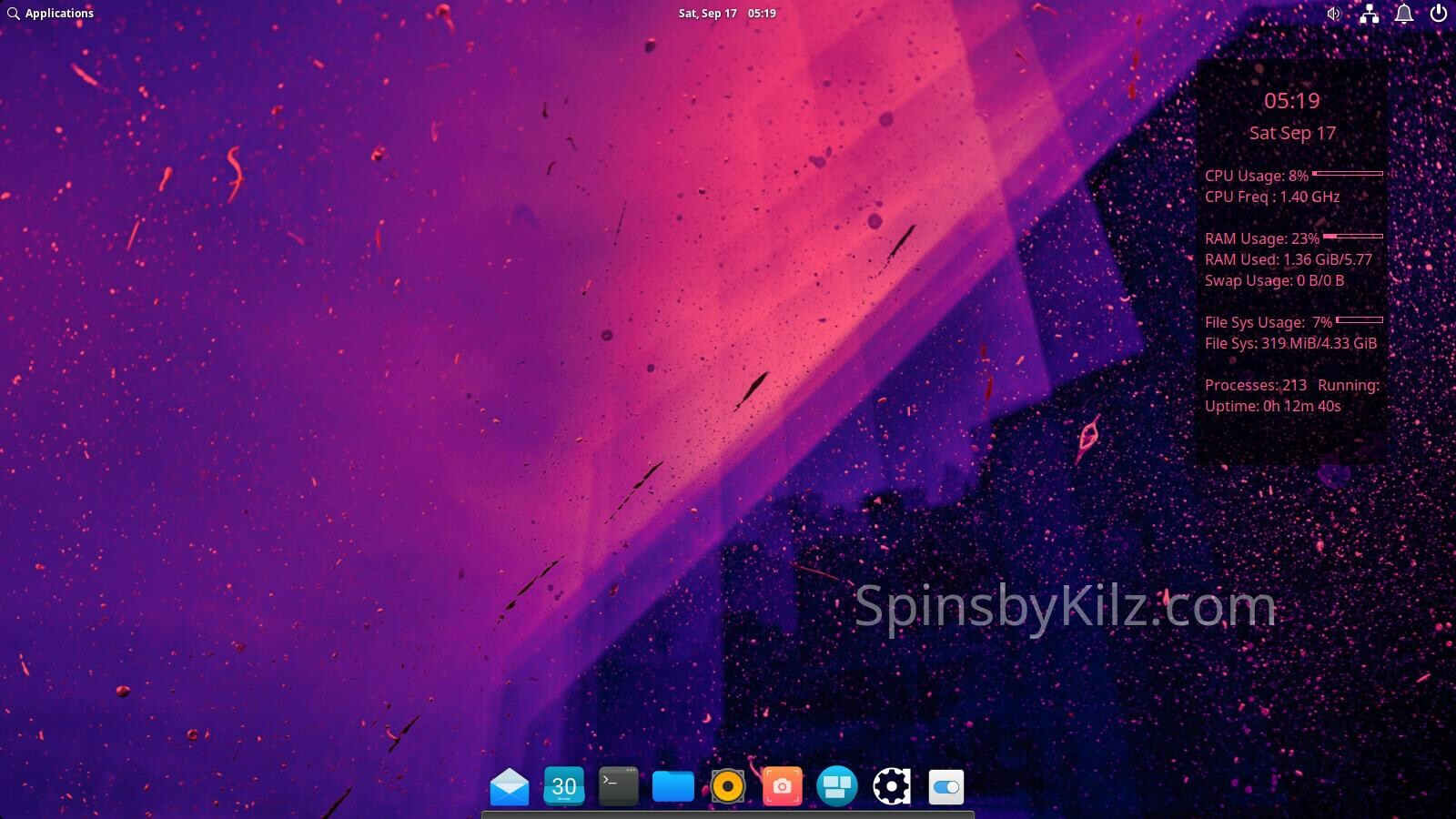Click the File Sys Usage bar
This screenshot has width=1456, height=819.
(x=1360, y=319)
